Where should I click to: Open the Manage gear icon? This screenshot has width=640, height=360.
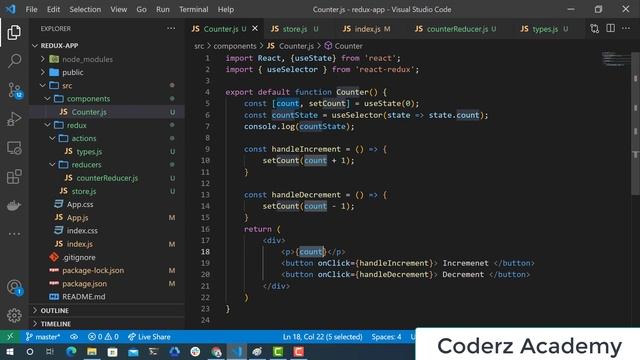click(14, 315)
